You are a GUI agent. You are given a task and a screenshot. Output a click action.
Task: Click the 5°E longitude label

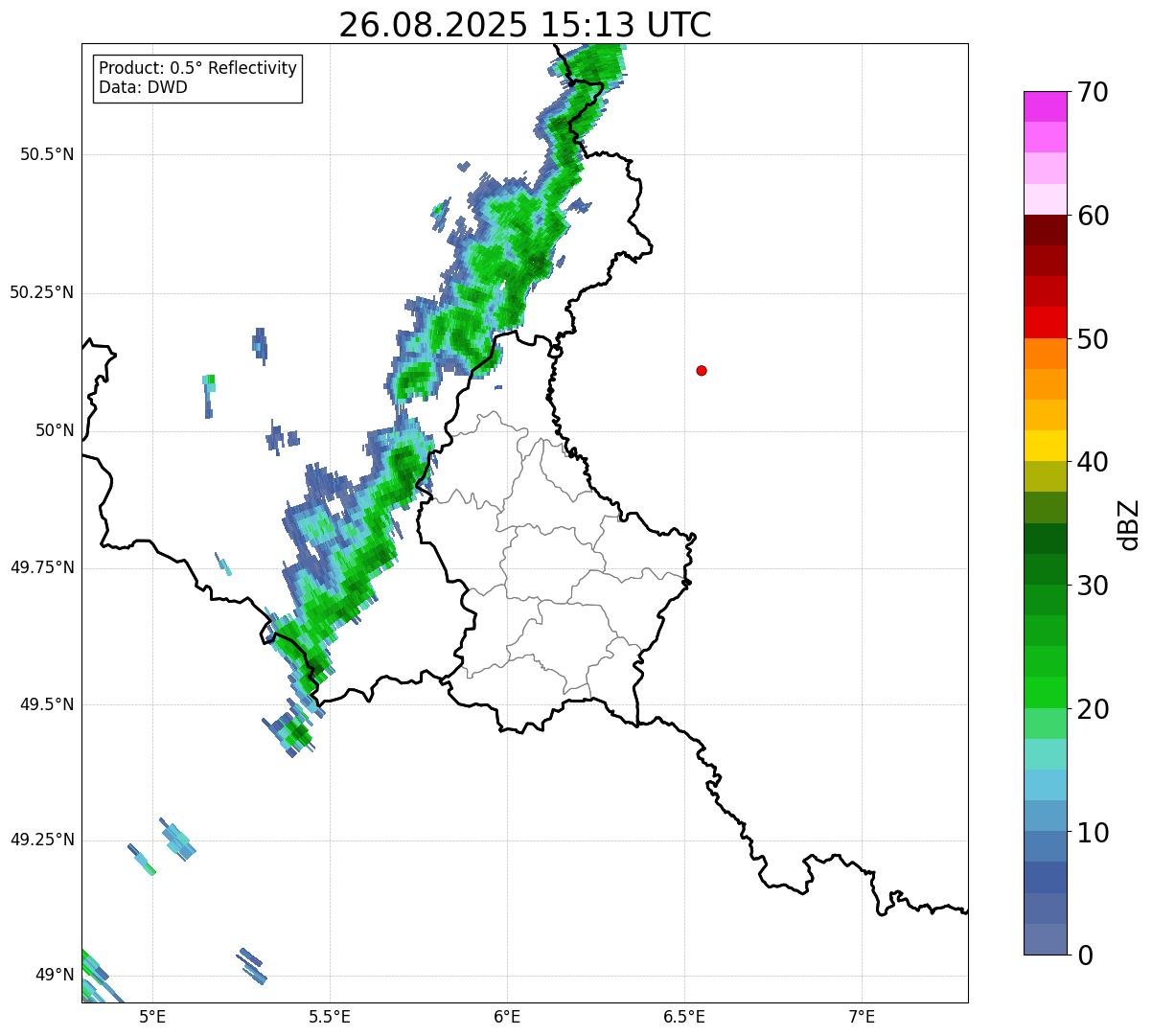point(152,1017)
